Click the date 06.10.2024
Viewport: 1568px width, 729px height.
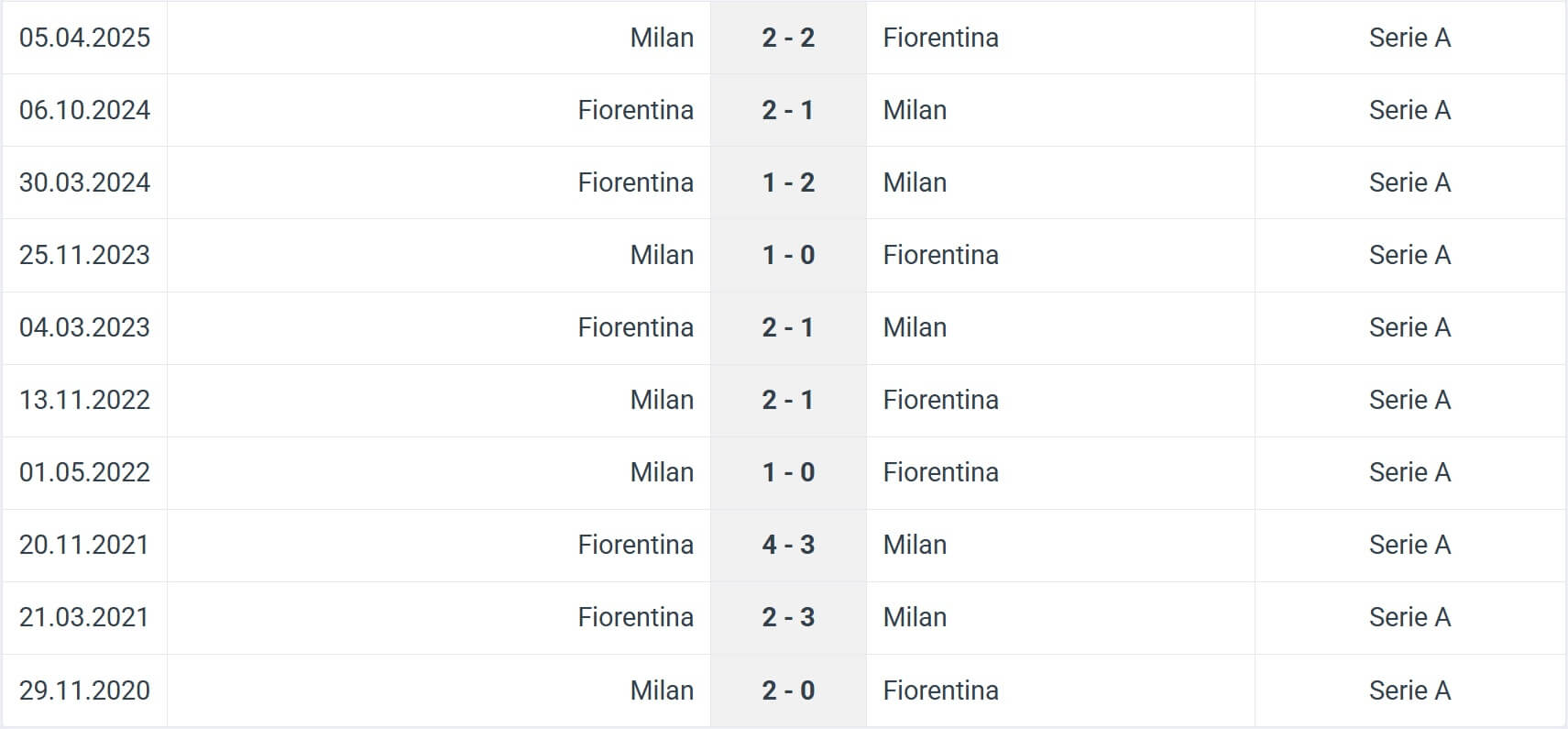[x=84, y=110]
